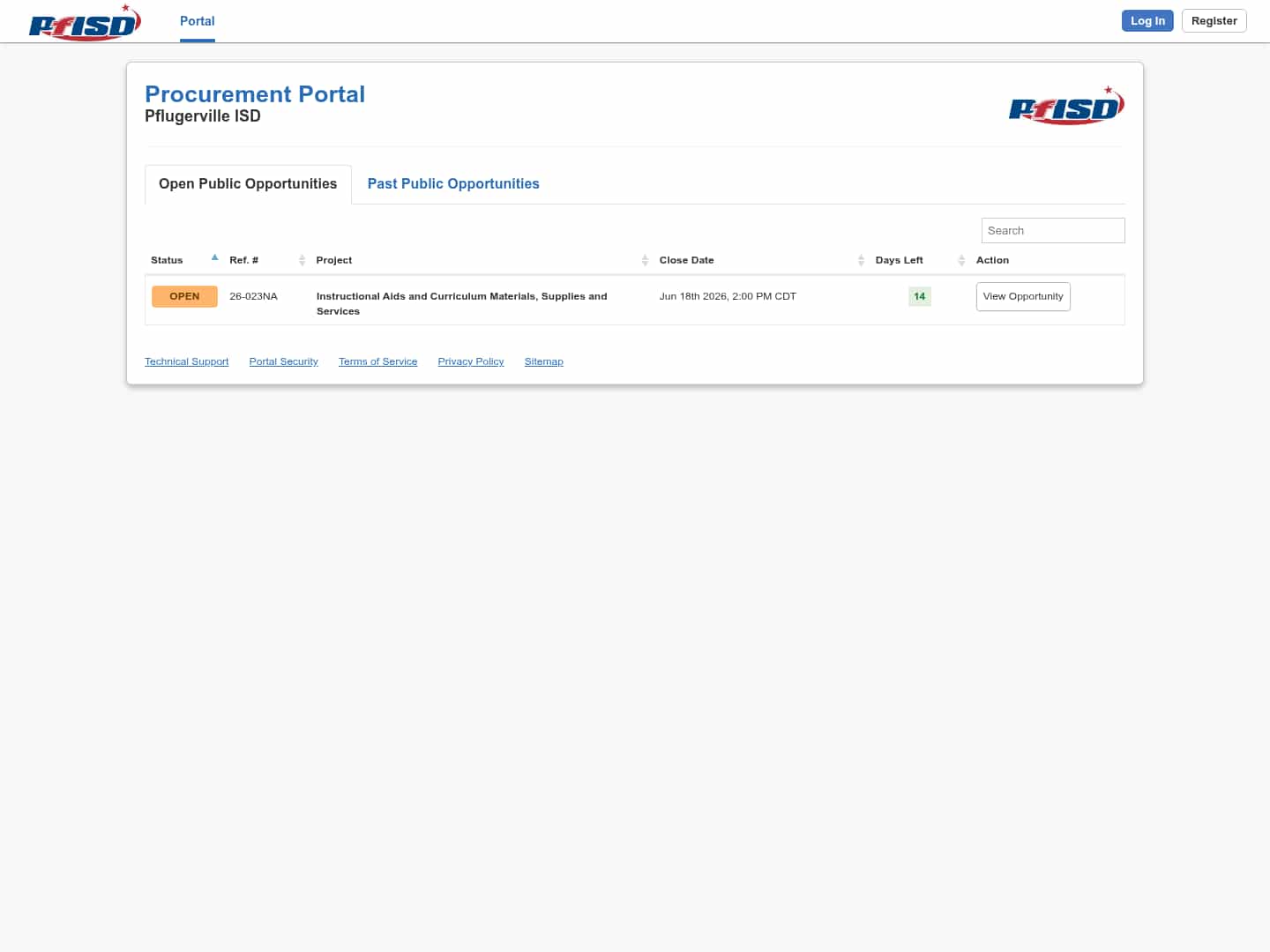Sort table by Status column arrow

click(214, 258)
